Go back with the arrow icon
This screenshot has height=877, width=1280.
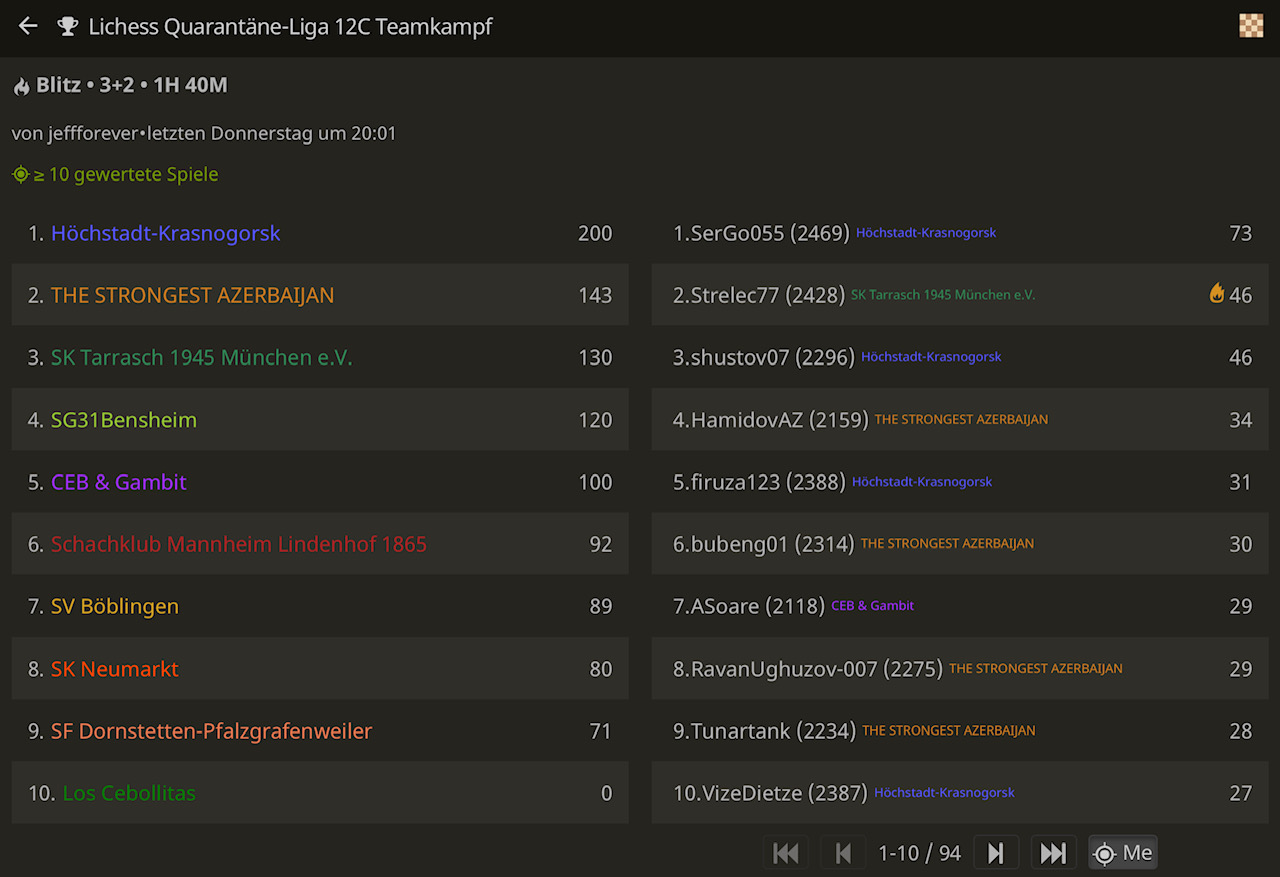28,27
